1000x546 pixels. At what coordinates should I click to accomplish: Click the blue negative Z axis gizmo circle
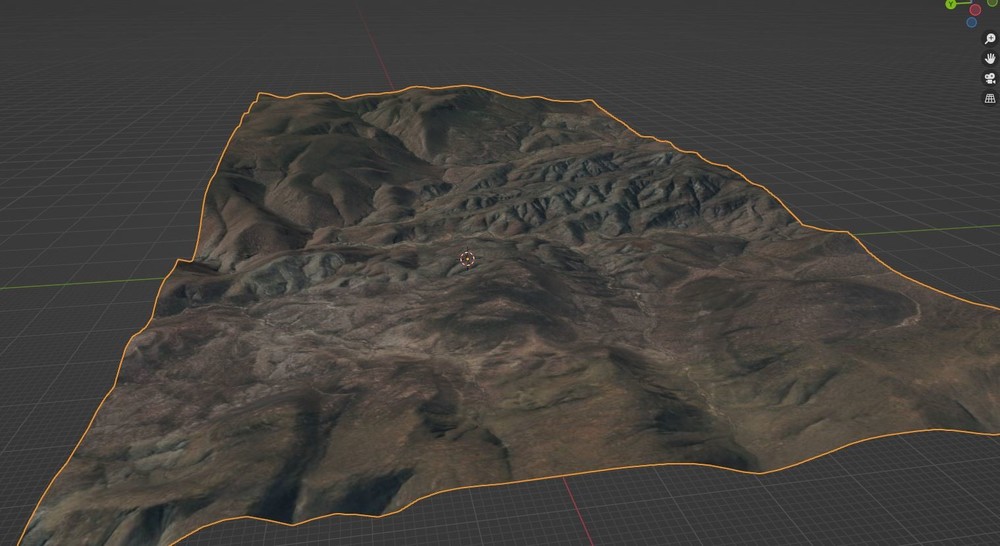[x=971, y=22]
